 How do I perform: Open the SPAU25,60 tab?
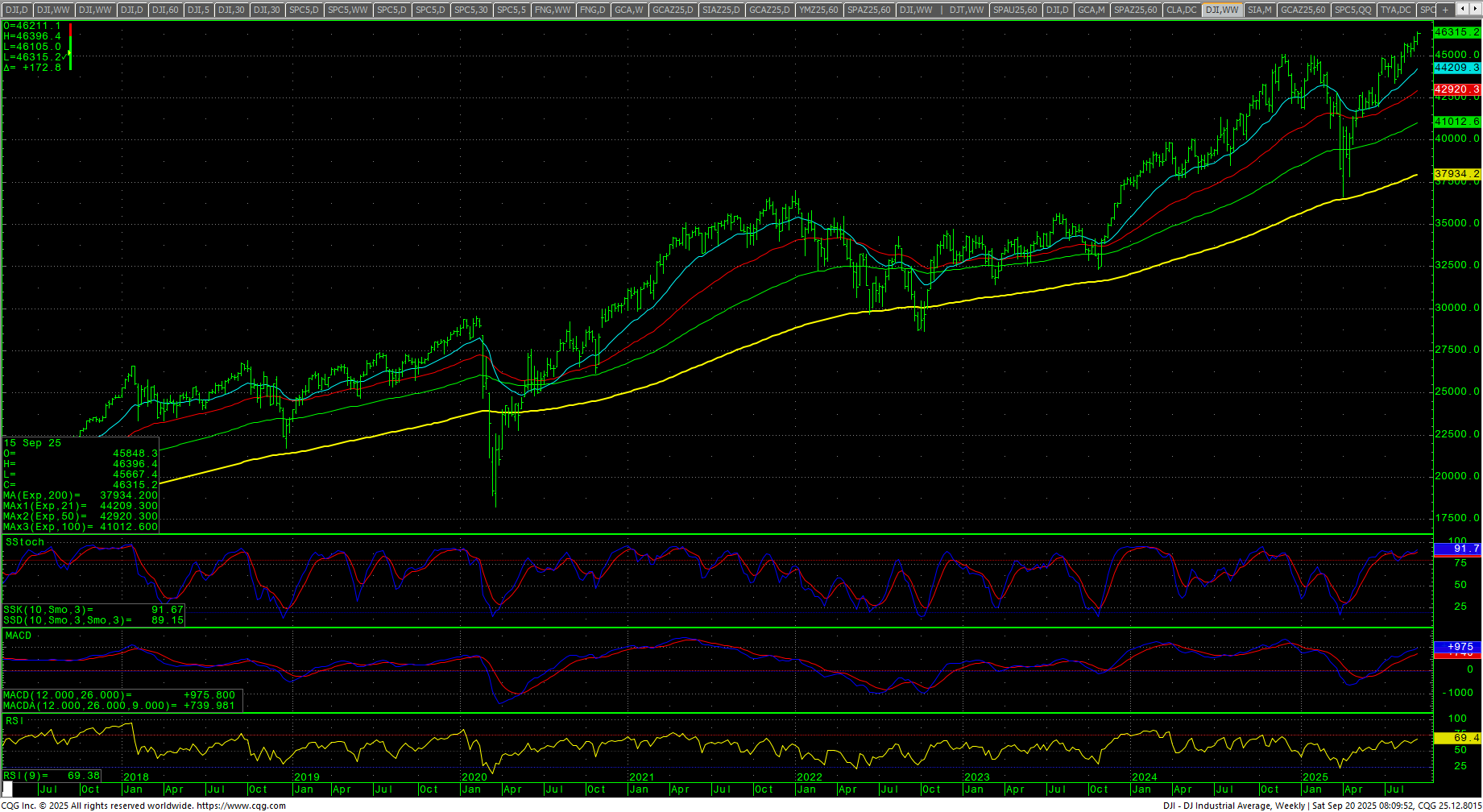tap(1014, 10)
